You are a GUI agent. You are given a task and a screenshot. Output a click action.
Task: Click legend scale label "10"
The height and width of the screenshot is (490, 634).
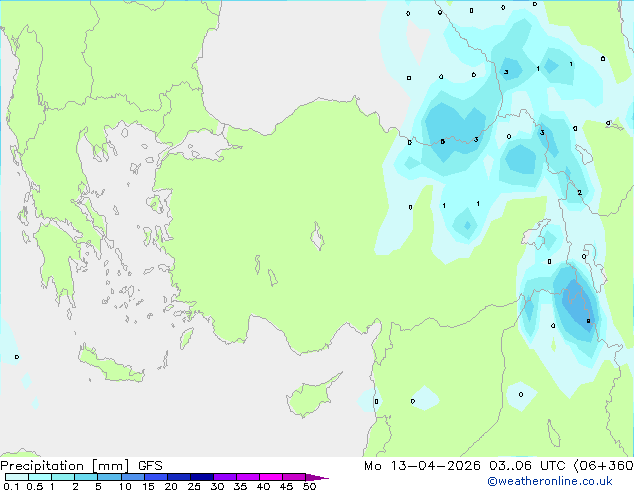125,486
